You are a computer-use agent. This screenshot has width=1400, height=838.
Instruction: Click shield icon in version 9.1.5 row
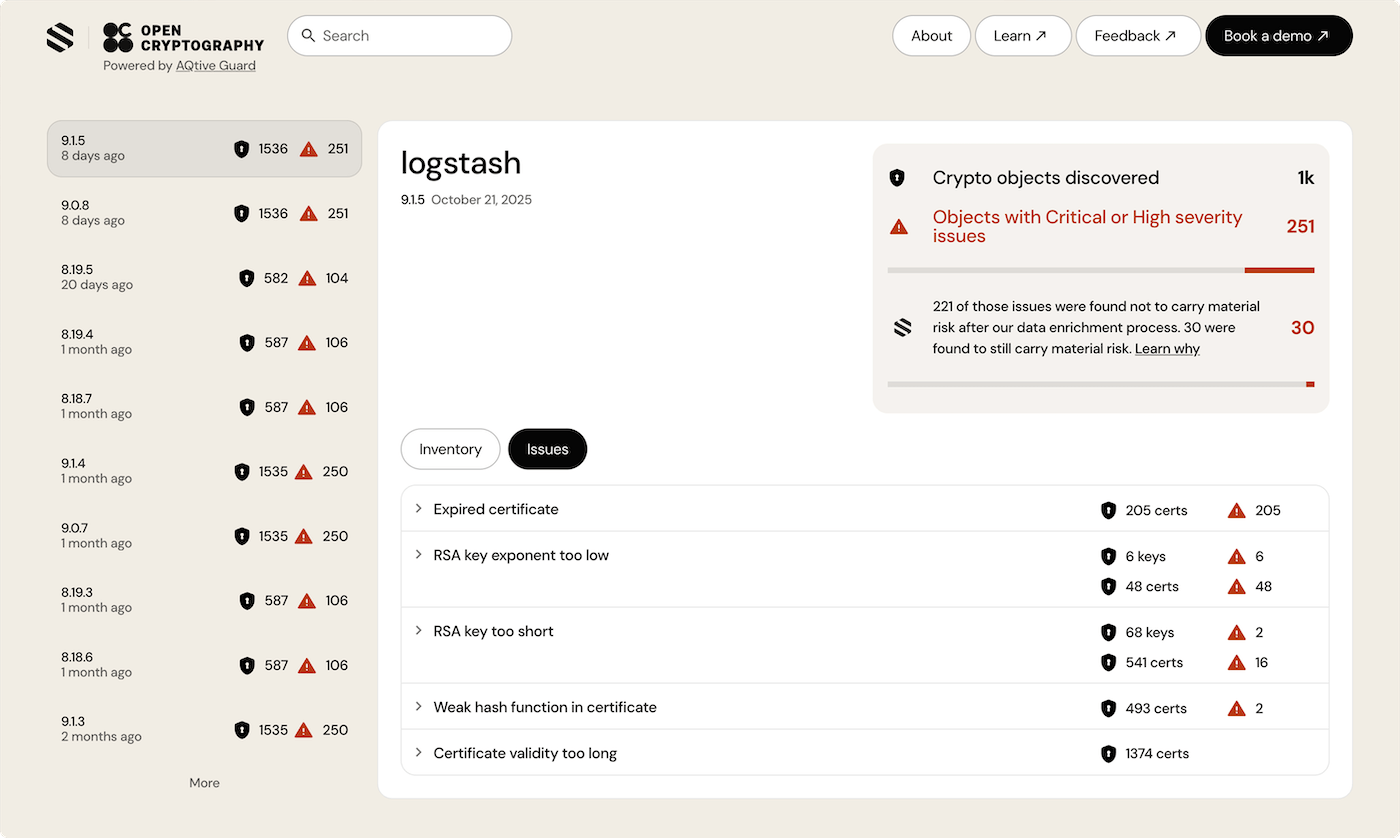click(241, 149)
